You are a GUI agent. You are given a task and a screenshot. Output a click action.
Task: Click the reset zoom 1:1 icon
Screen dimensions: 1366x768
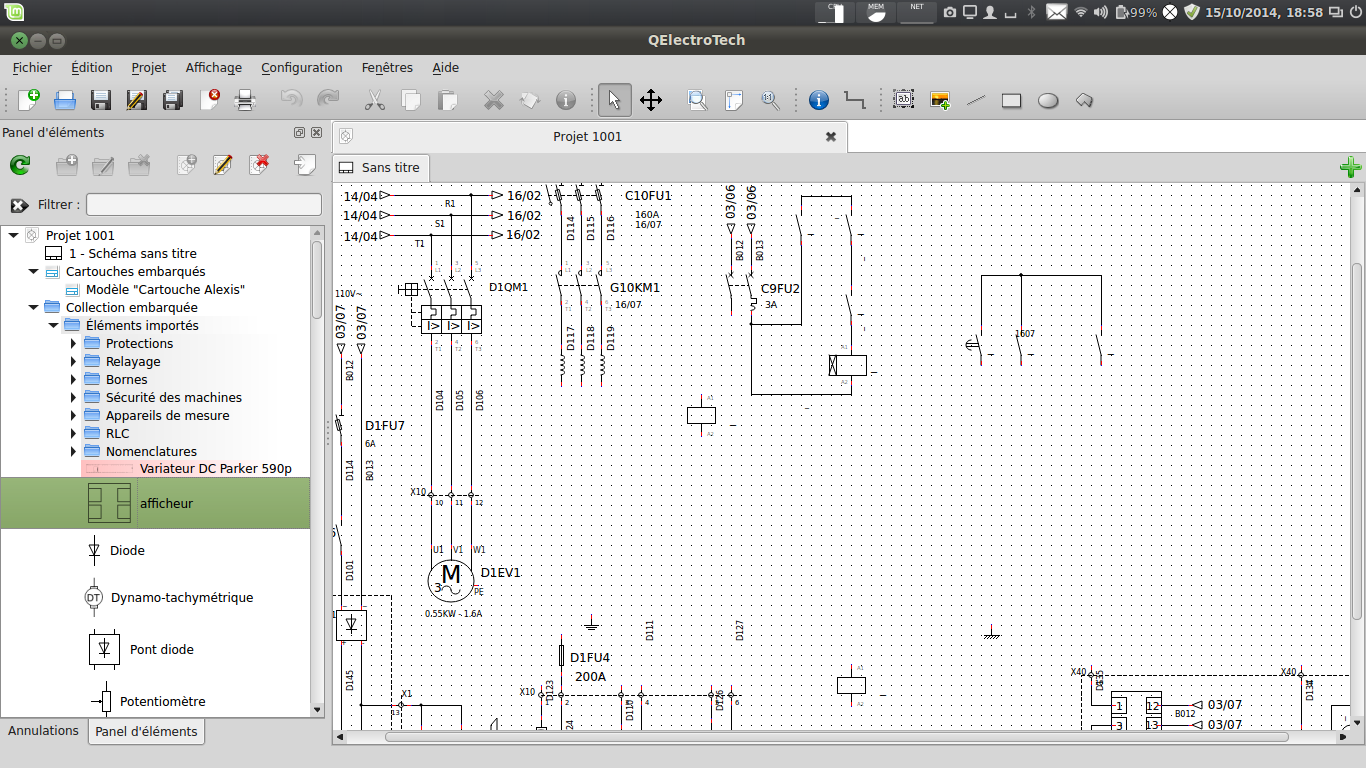770,100
